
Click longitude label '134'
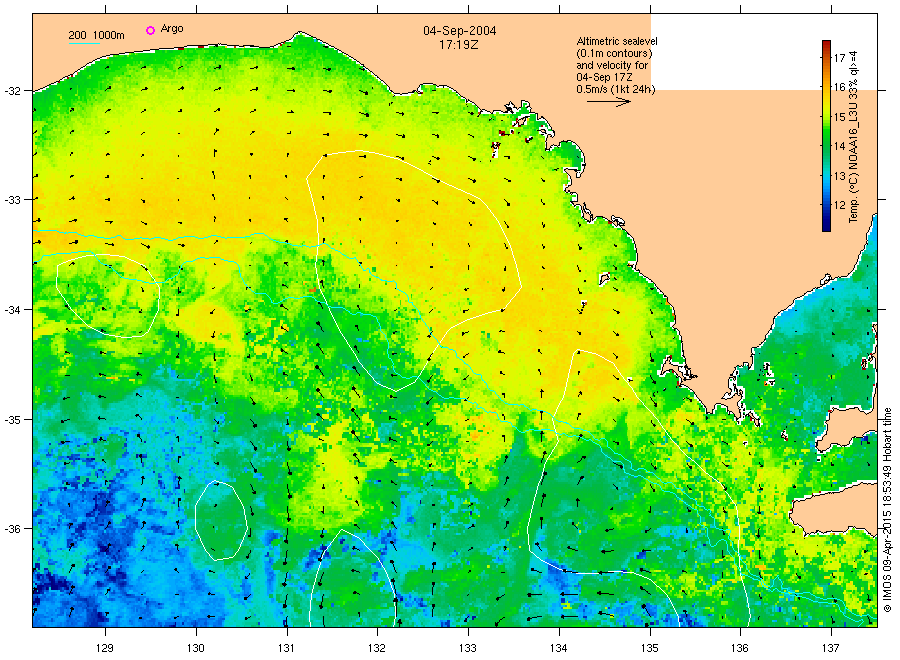558,649
